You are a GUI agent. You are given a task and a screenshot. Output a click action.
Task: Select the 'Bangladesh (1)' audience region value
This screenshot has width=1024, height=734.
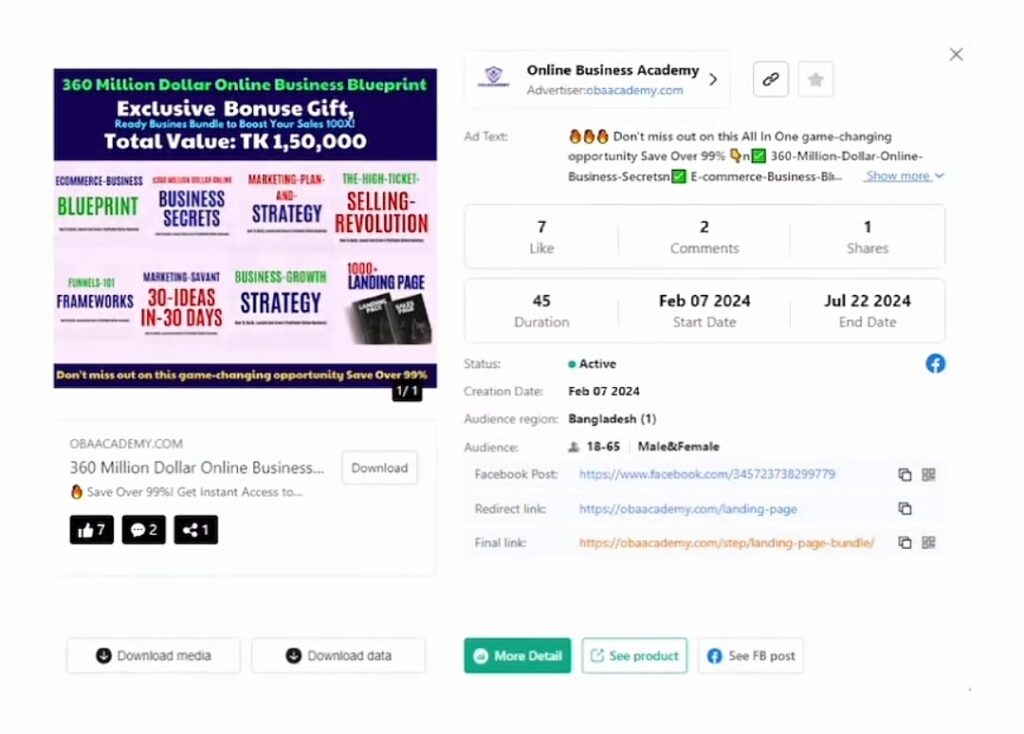click(x=612, y=419)
